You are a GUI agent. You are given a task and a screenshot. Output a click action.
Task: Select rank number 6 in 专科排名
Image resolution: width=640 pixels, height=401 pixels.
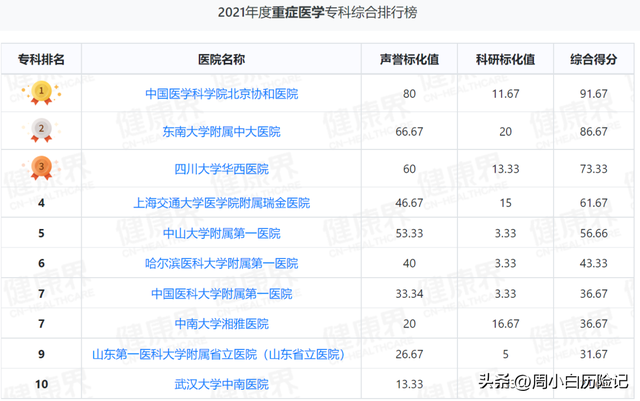(41, 263)
